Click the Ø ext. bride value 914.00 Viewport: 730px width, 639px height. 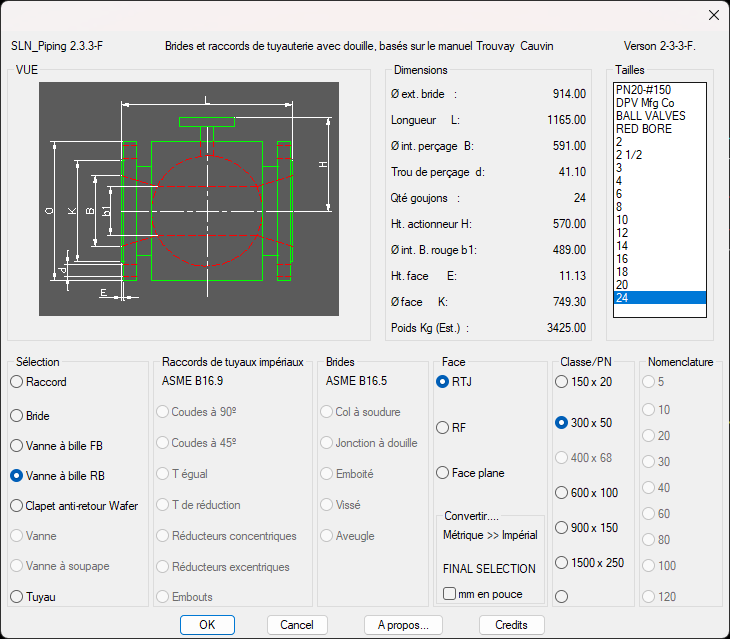coord(569,94)
